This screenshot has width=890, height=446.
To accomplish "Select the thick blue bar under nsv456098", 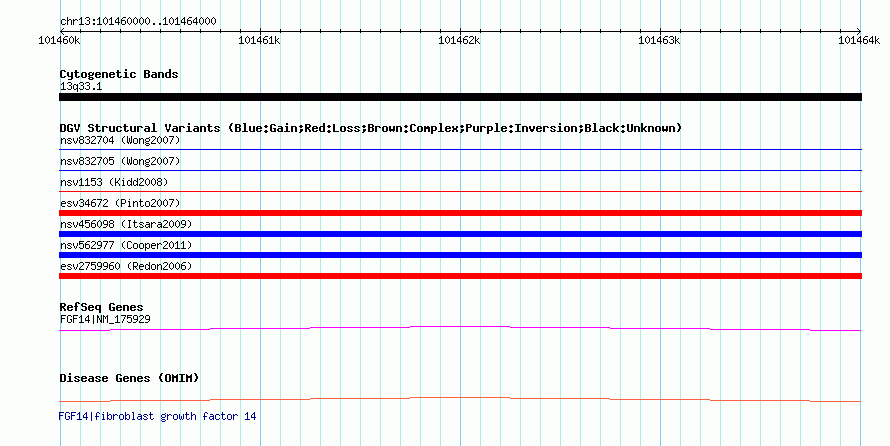I will tap(460, 234).
